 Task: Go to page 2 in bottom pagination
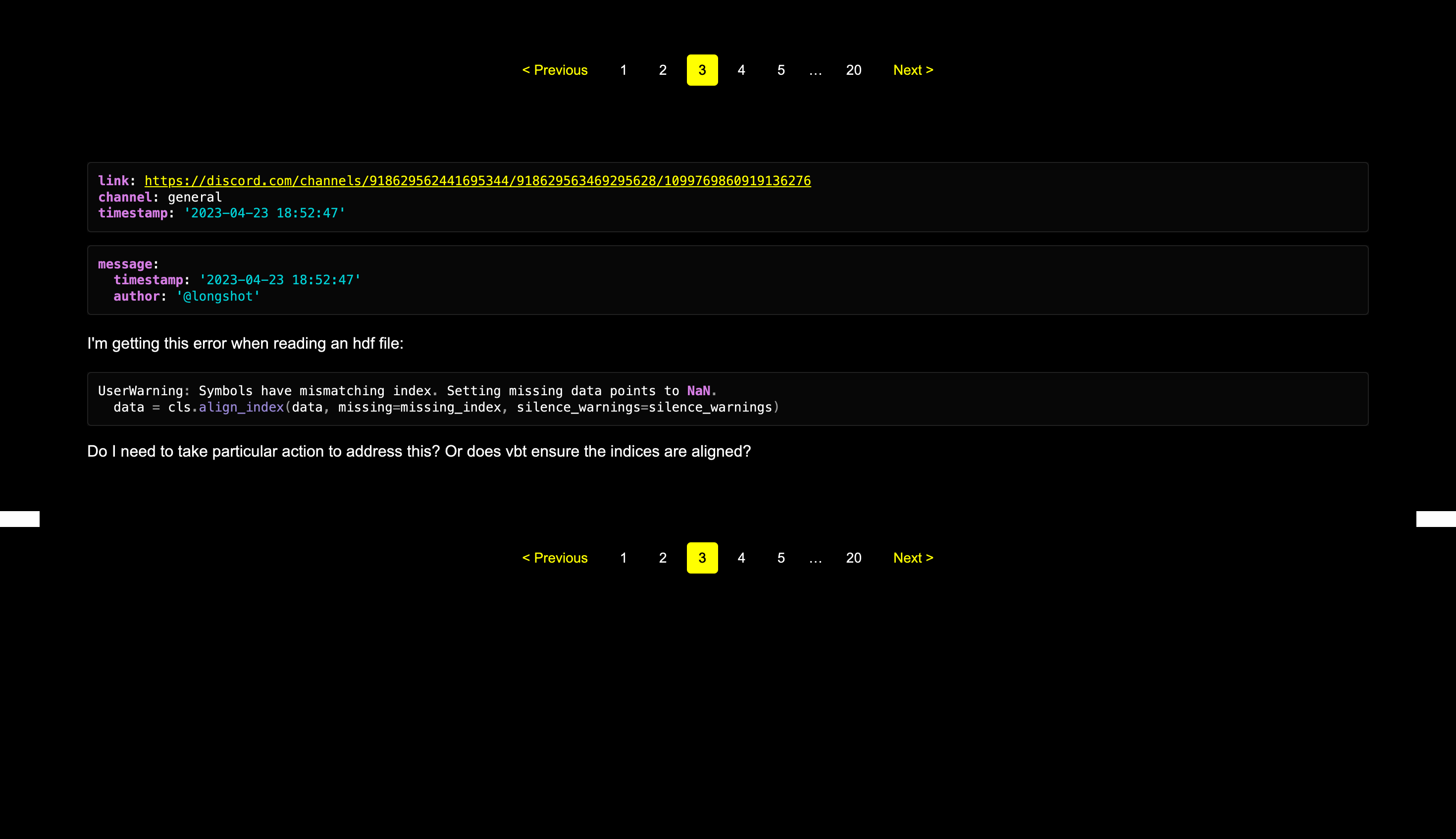click(663, 558)
